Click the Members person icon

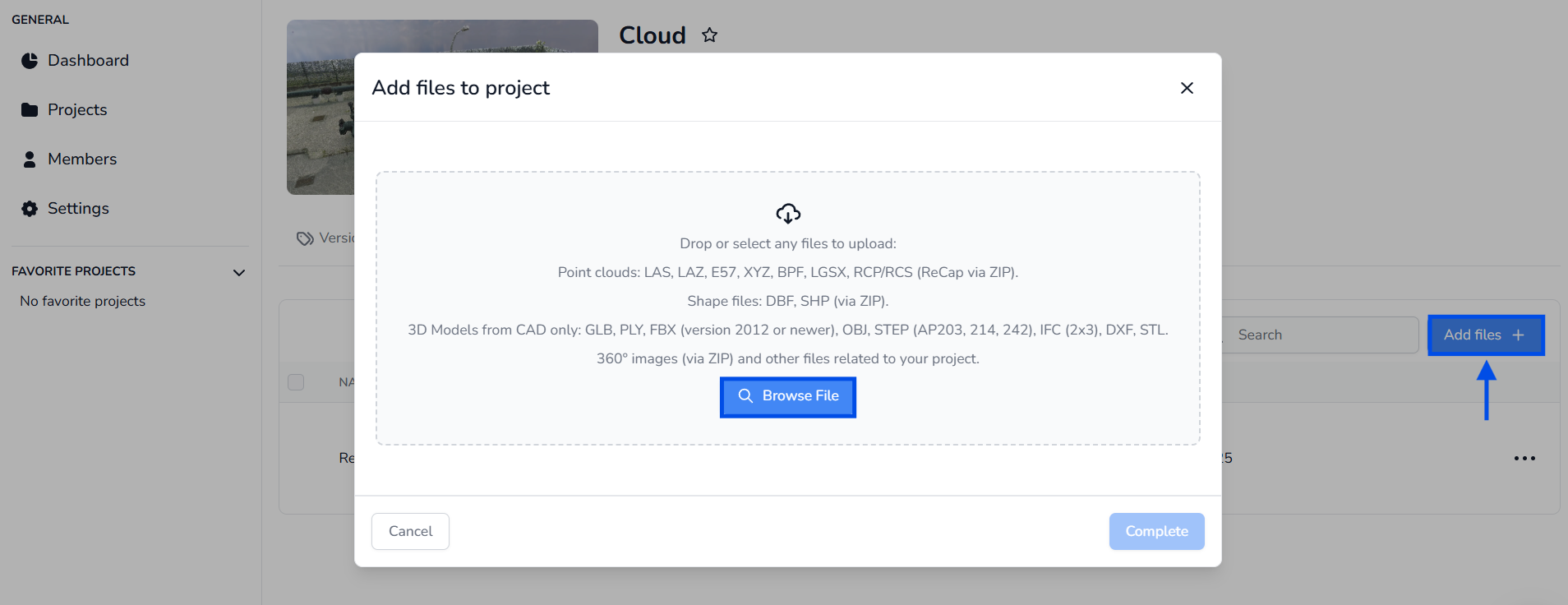(x=30, y=159)
